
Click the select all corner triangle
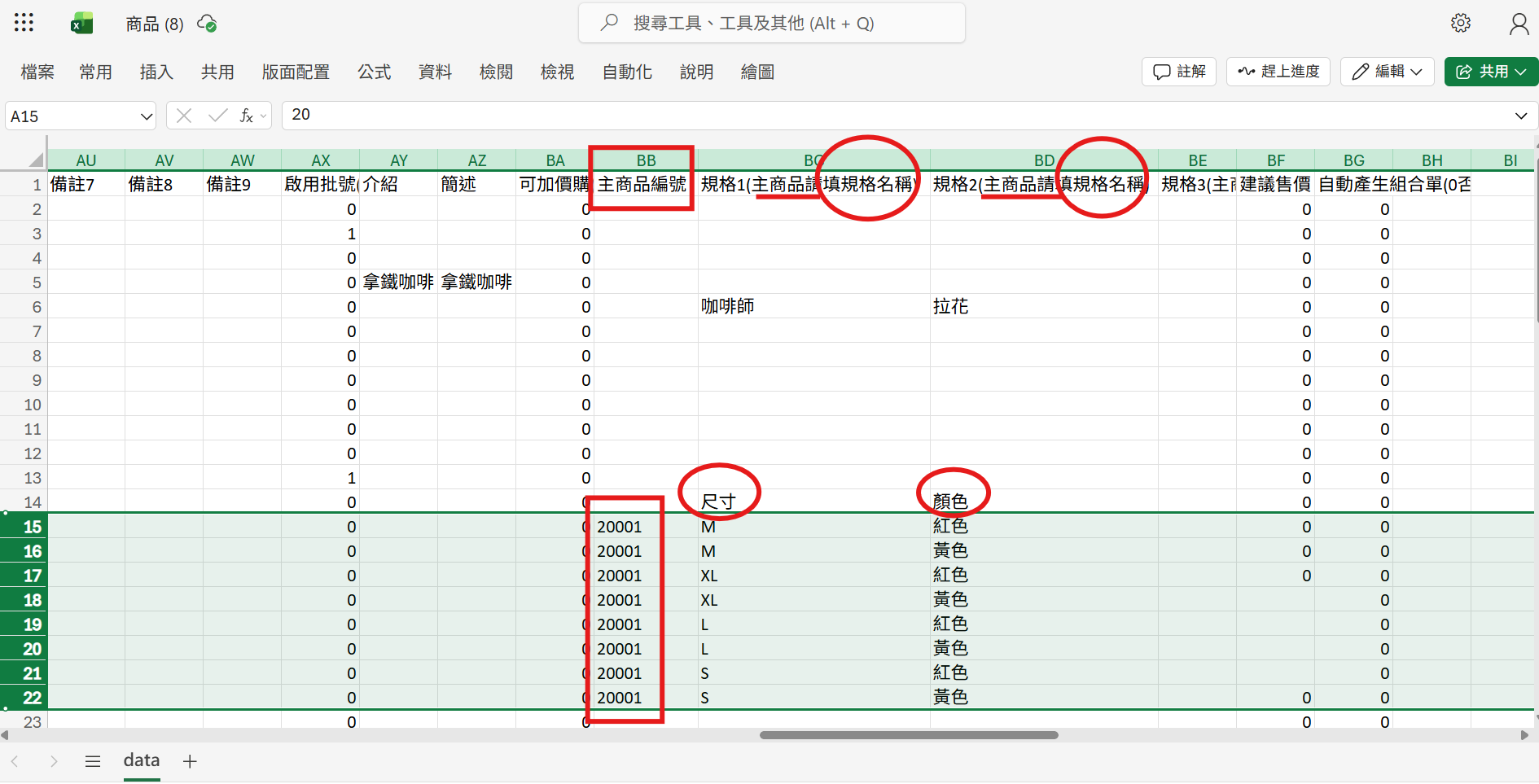35,160
